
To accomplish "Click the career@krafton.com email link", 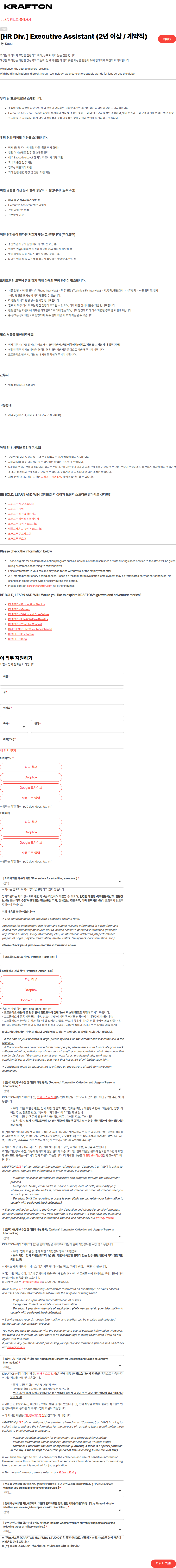I will [x=40, y=585].
